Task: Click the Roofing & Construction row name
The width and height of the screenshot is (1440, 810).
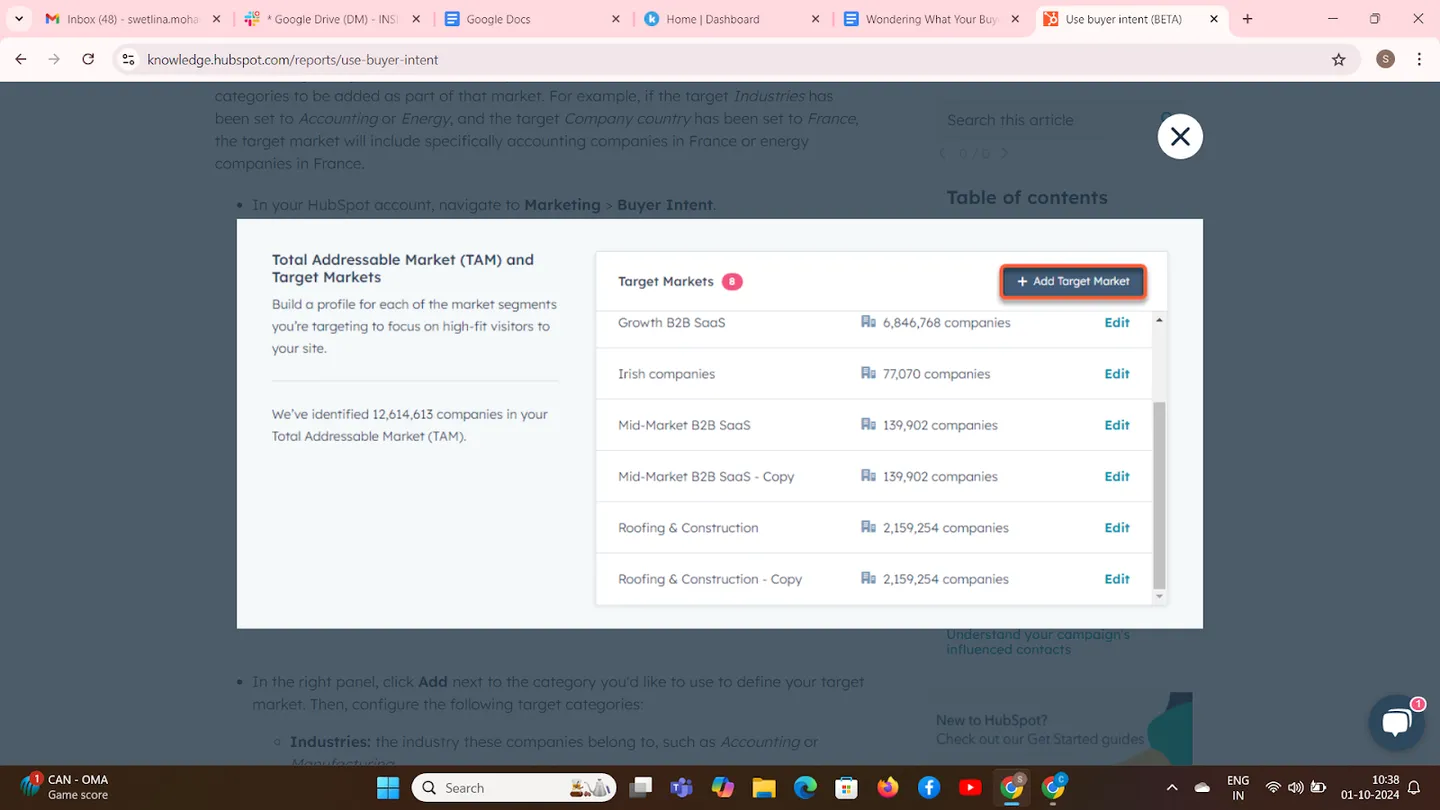Action: point(688,528)
